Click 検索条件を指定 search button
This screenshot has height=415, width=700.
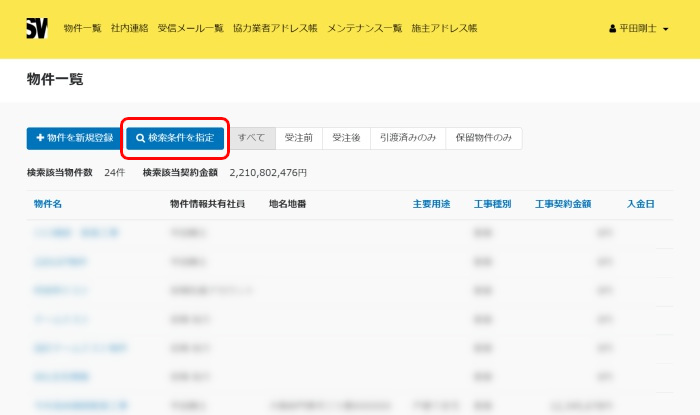pyautogui.click(x=175, y=138)
